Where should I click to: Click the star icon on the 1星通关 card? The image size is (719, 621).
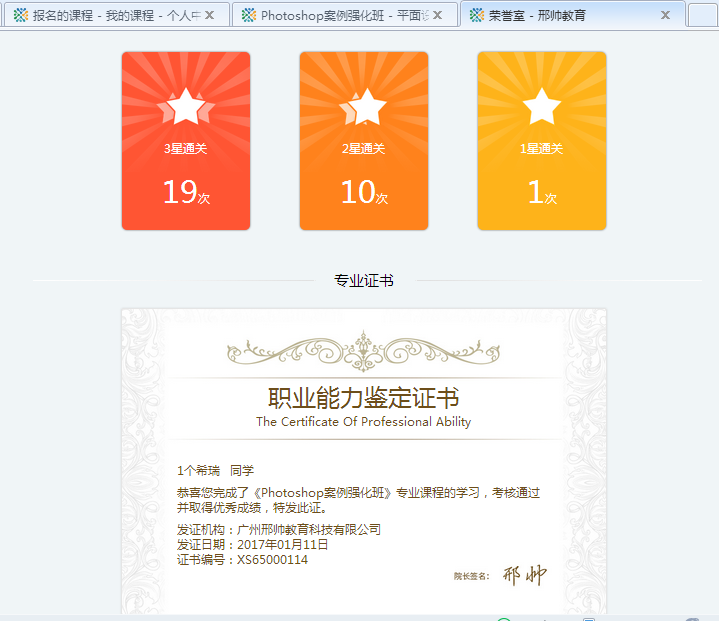point(541,107)
